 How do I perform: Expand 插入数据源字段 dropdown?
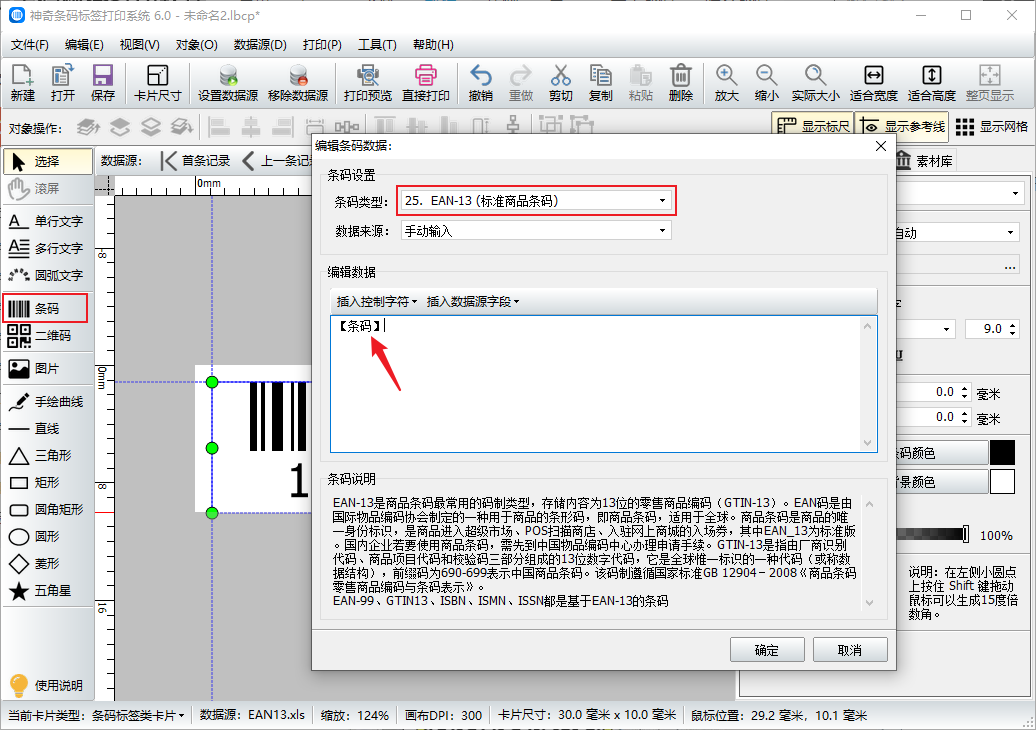click(472, 301)
